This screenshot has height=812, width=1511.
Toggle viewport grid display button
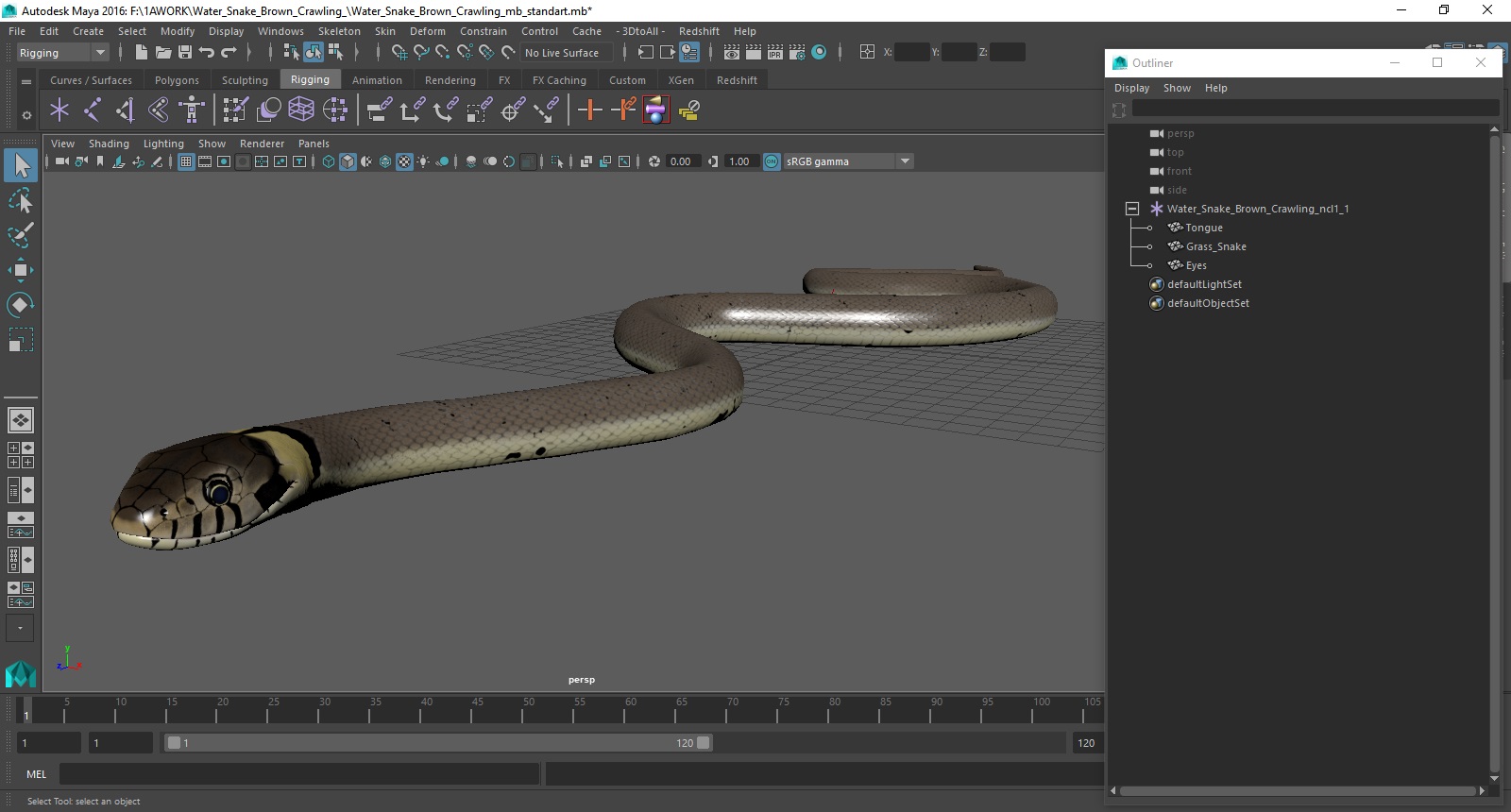[186, 161]
